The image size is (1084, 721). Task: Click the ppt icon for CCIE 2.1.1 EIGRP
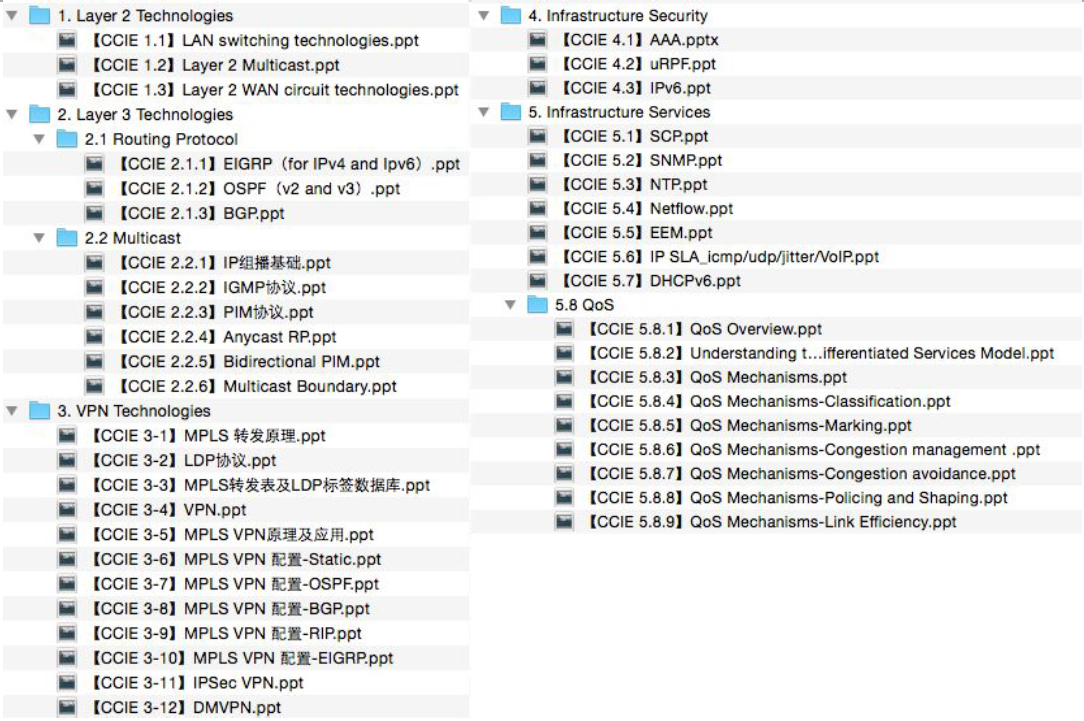click(x=94, y=164)
